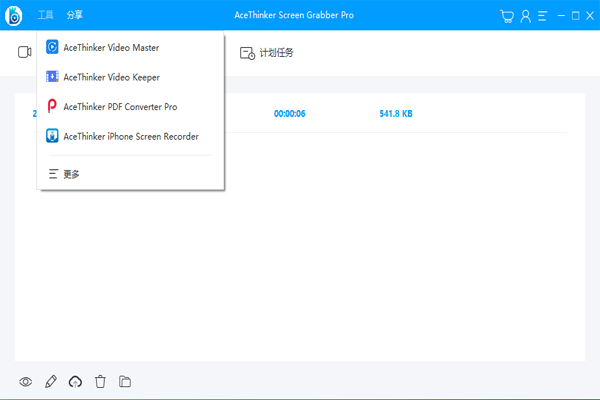Select AceThinker iPhone Screen Recorder entry

[x=130, y=136]
